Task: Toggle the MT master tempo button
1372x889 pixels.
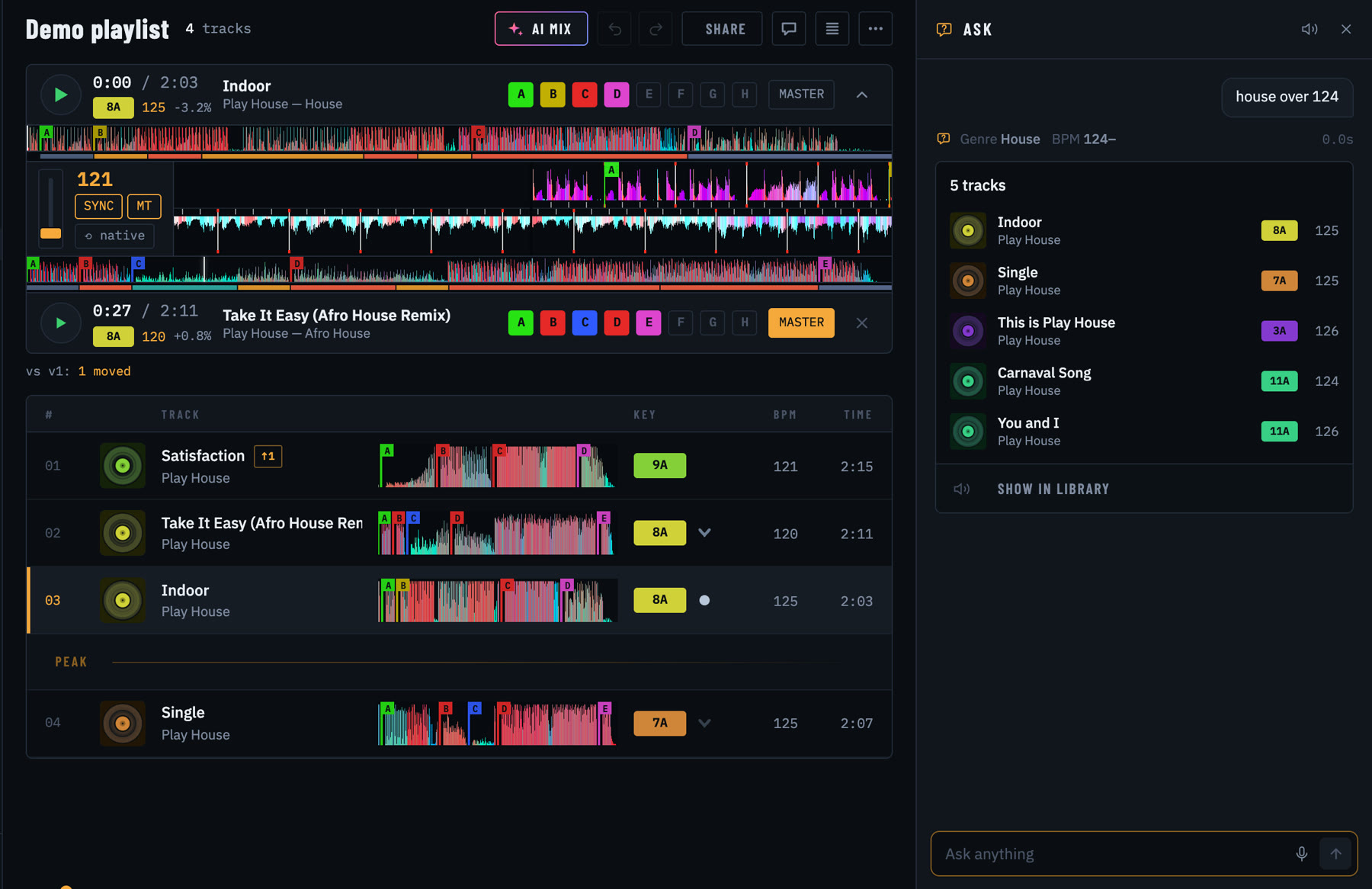Action: 144,206
